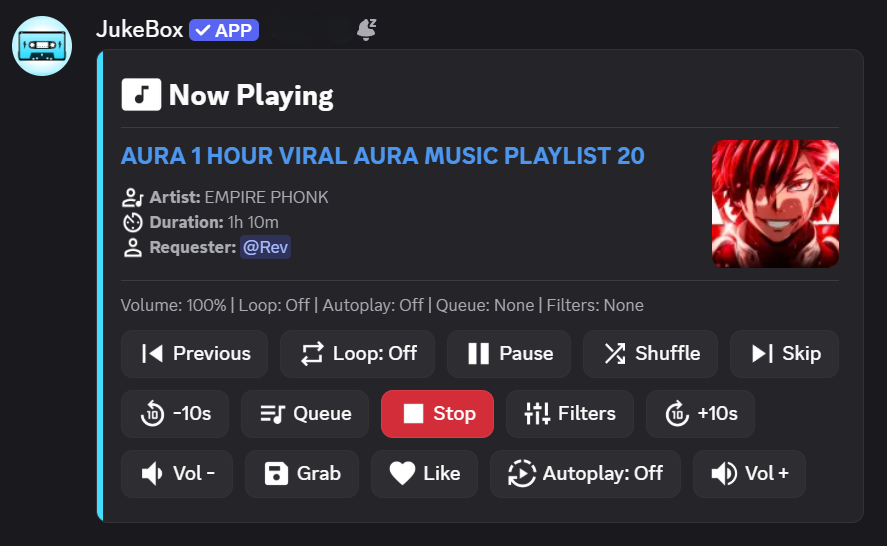Click the @Rev requester mention
Image resolution: width=887 pixels, height=546 pixels.
point(265,247)
